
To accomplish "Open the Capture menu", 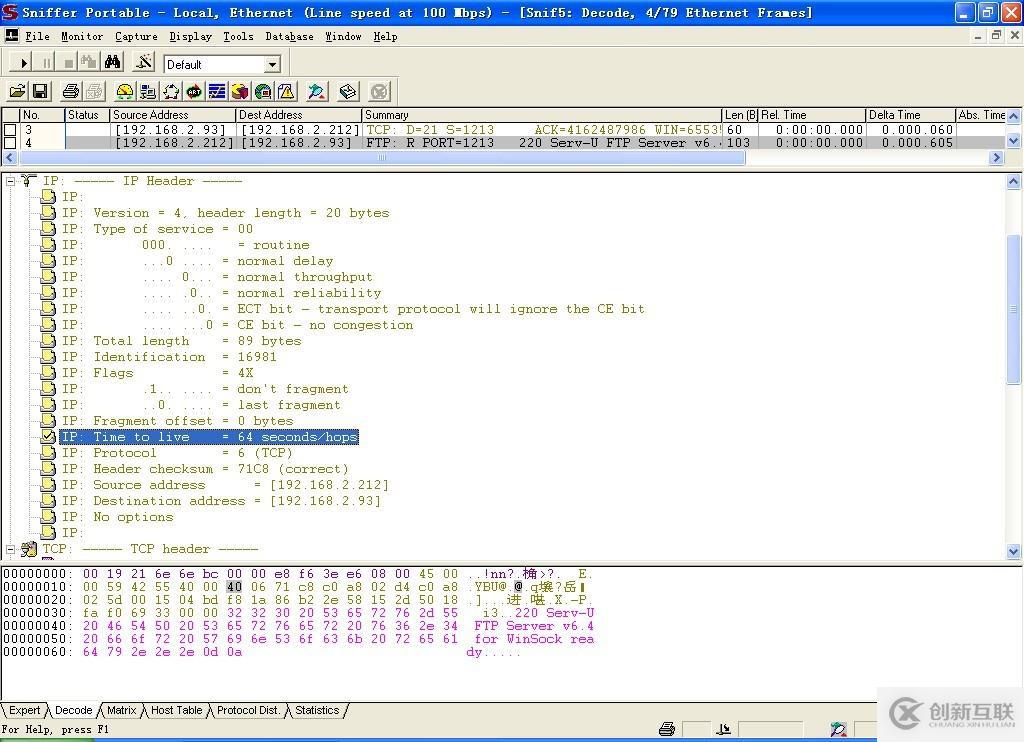I will click(x=136, y=36).
